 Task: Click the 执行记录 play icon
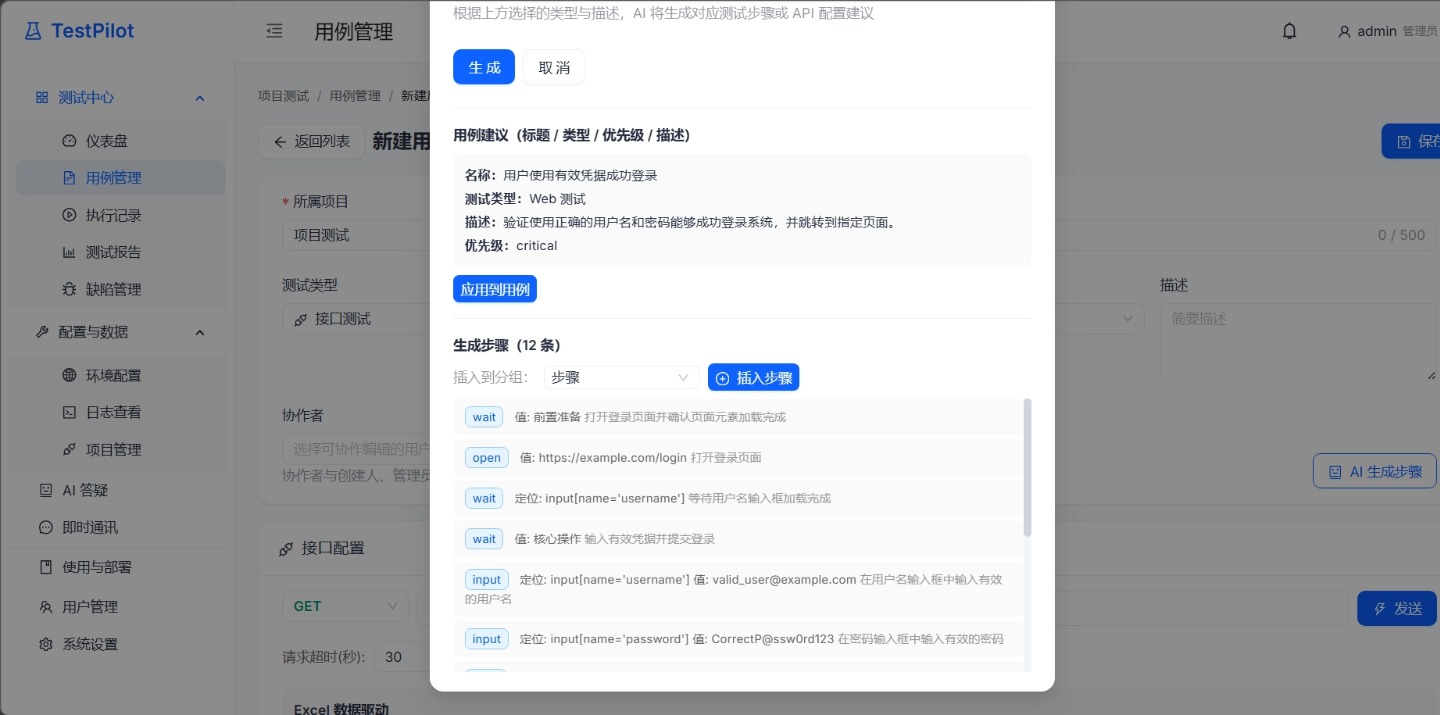pyautogui.click(x=69, y=215)
